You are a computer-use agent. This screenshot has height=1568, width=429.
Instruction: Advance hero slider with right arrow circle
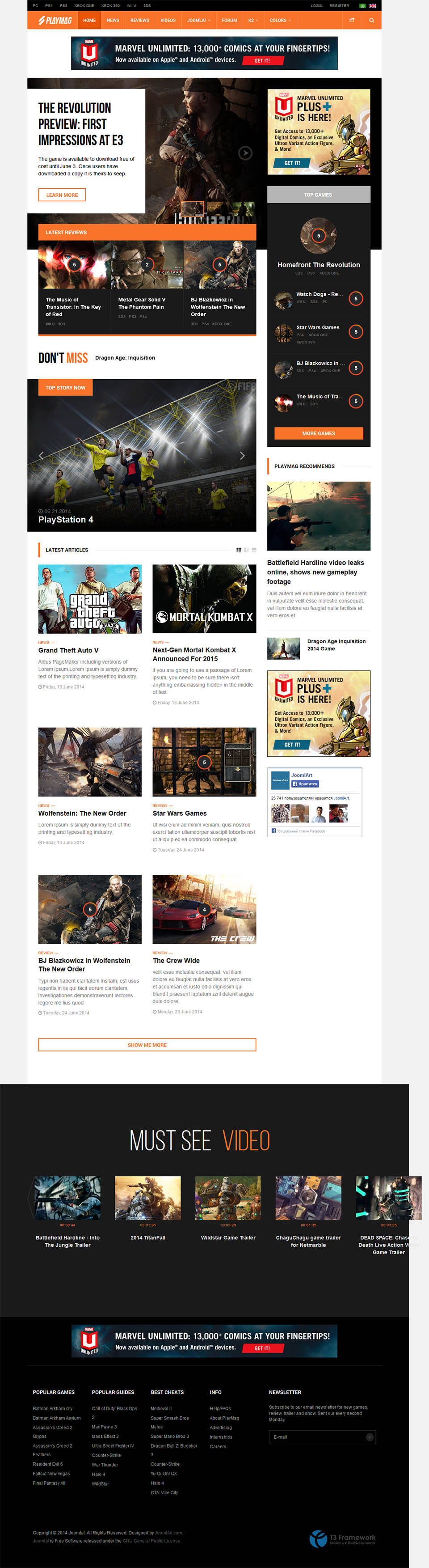tap(244, 153)
